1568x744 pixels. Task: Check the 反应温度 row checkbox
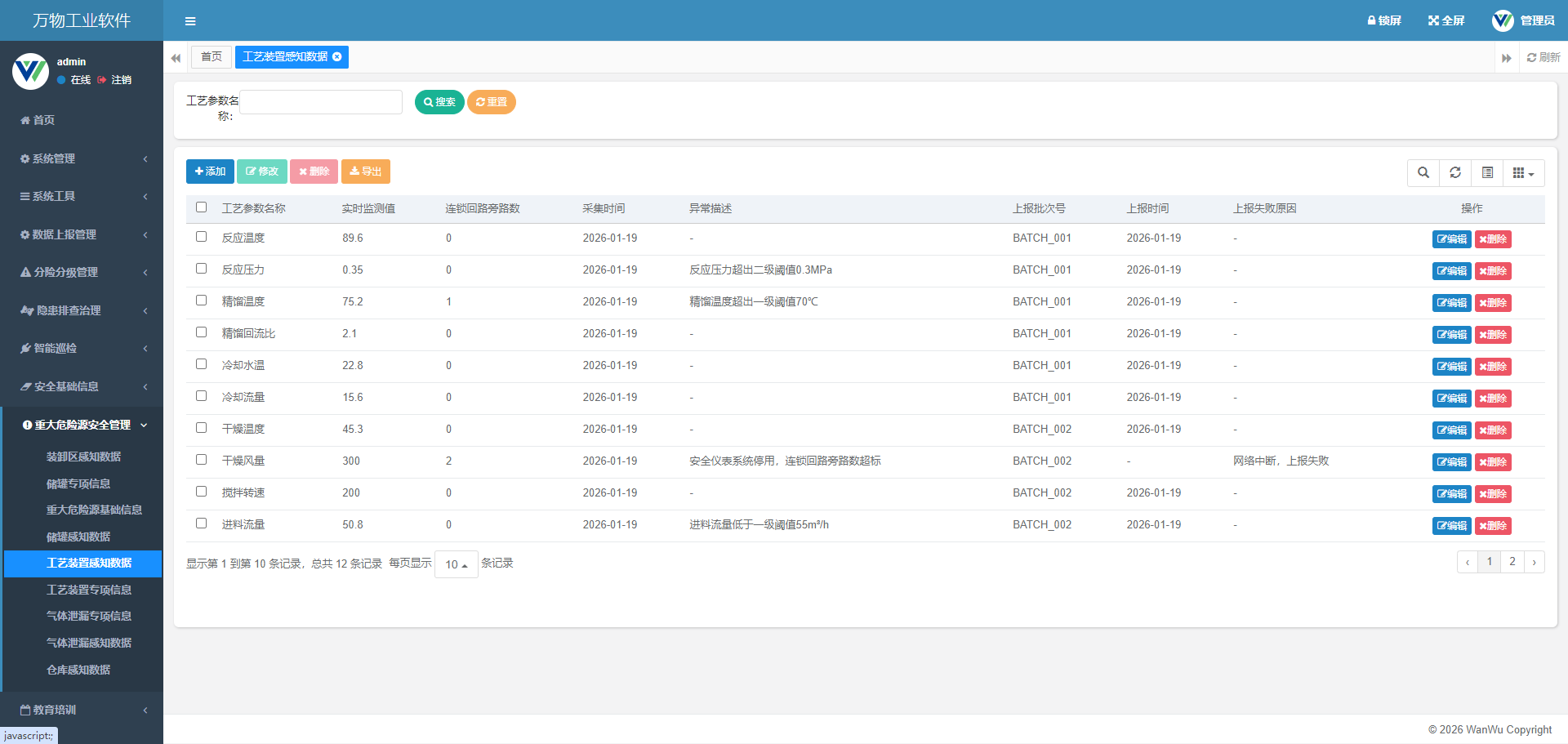(202, 237)
